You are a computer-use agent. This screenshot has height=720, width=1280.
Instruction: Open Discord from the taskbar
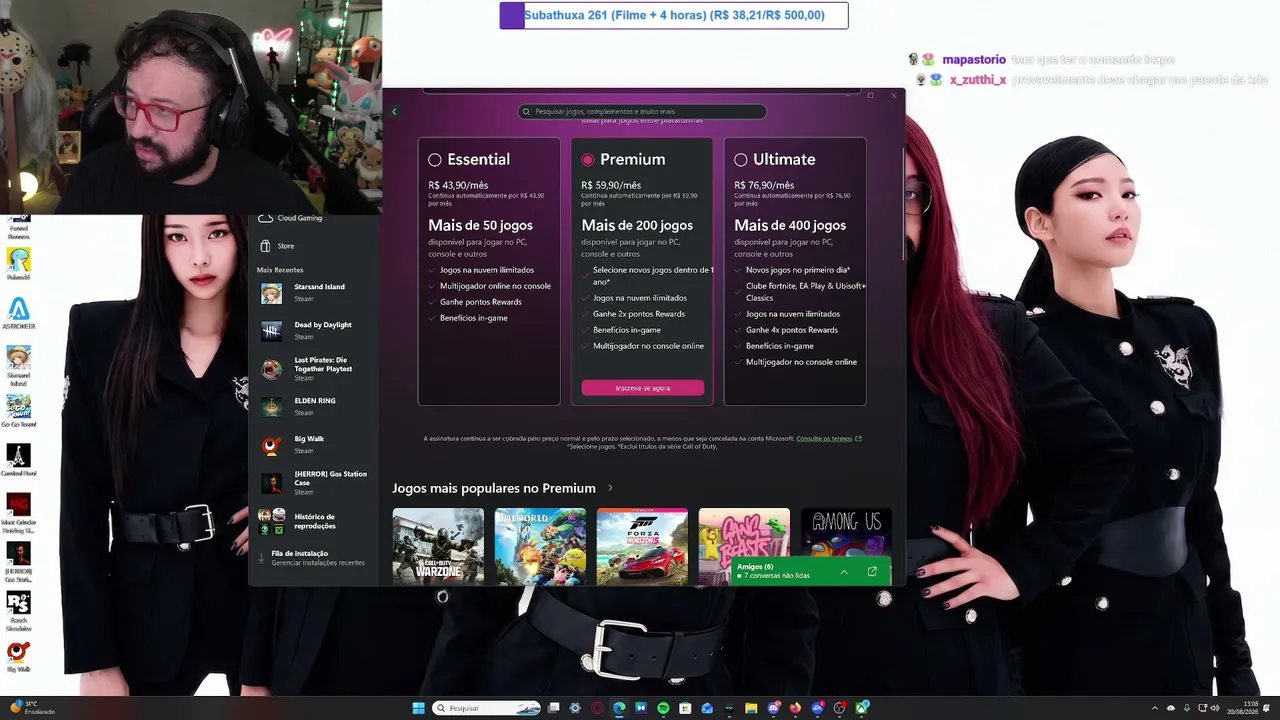[x=773, y=708]
